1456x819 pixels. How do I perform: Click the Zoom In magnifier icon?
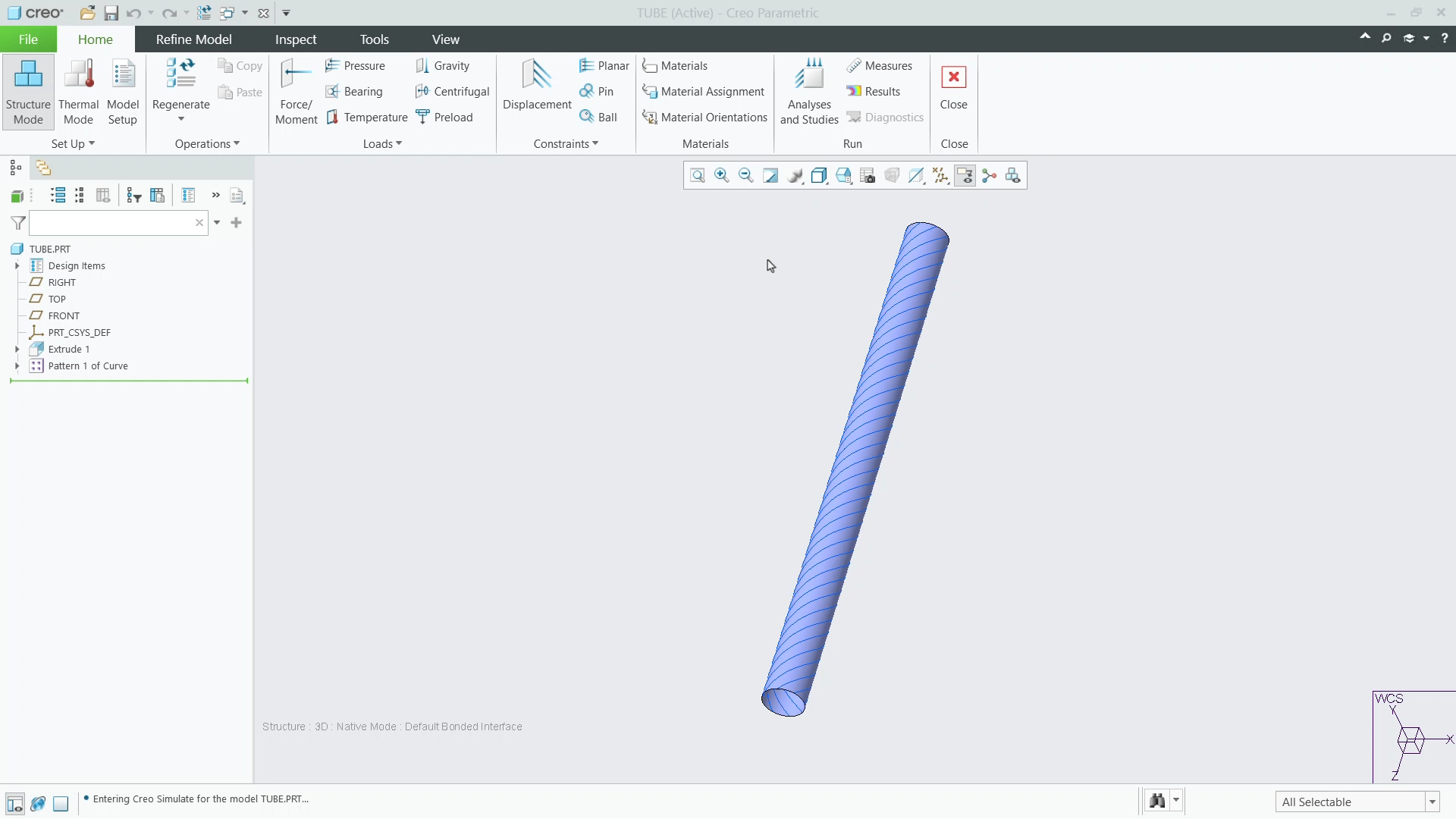[x=722, y=176]
